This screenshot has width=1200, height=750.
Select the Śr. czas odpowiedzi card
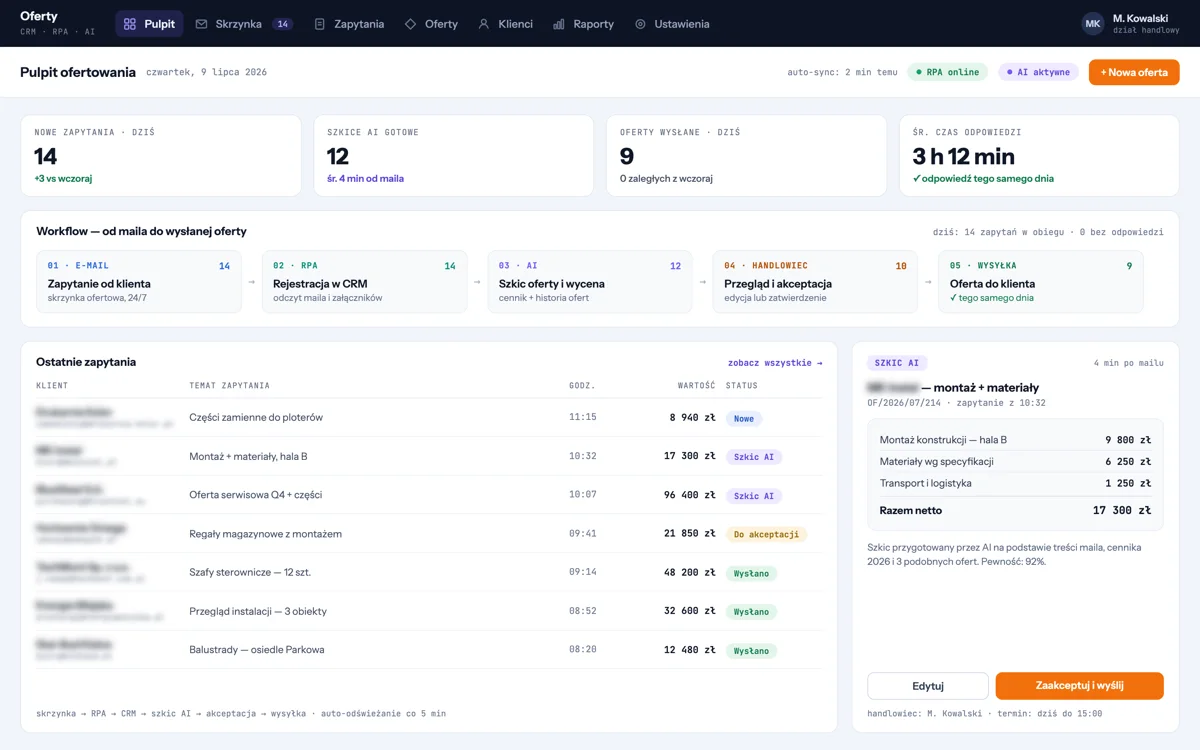(1039, 155)
